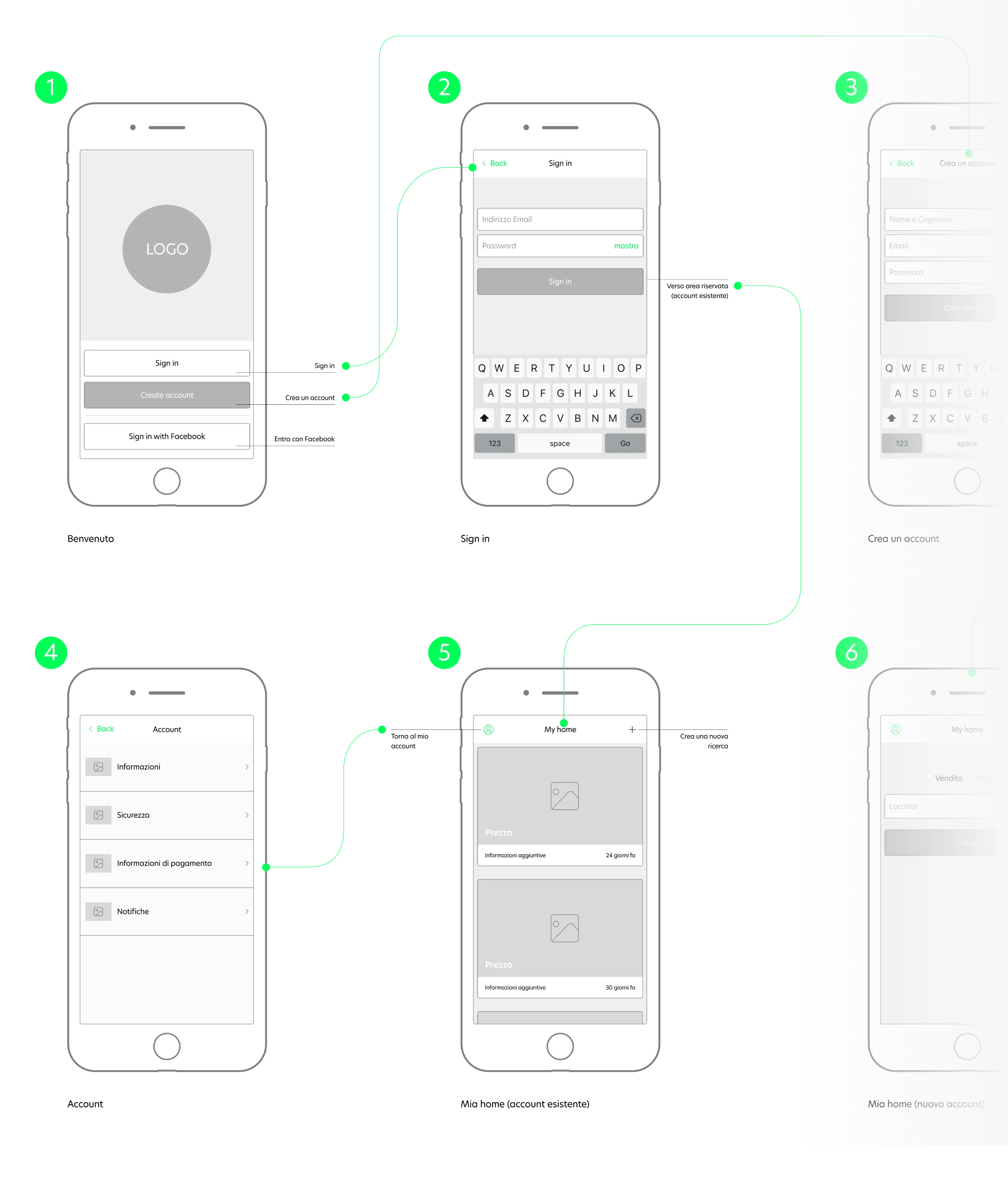Tap the Create account button
The height and width of the screenshot is (1192, 1008).
tap(168, 394)
